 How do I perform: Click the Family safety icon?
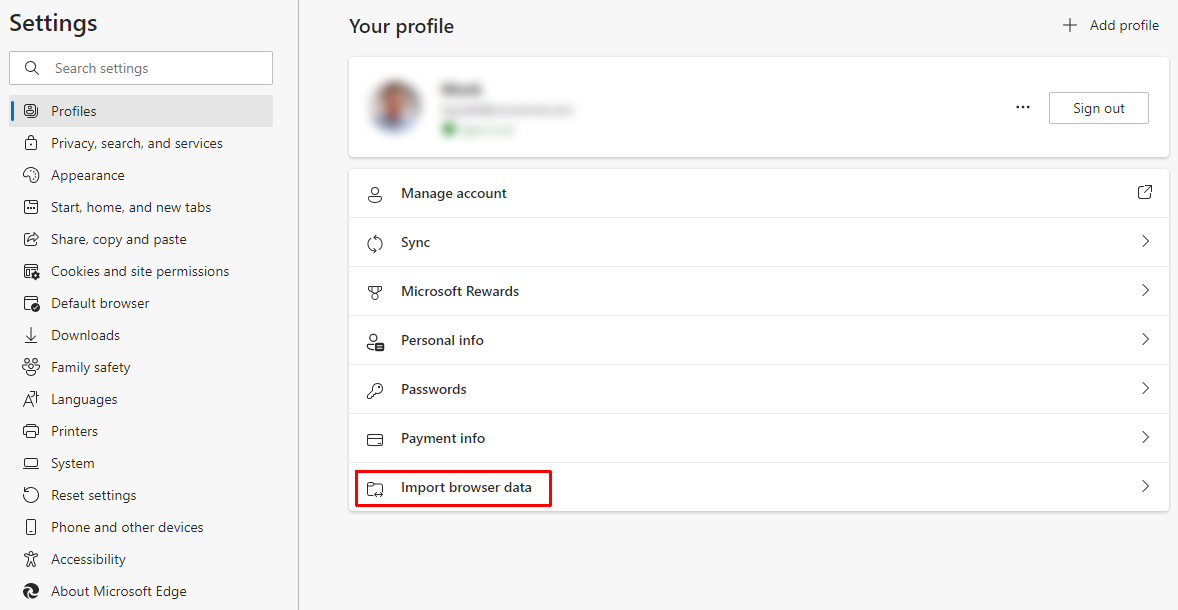pyautogui.click(x=31, y=367)
